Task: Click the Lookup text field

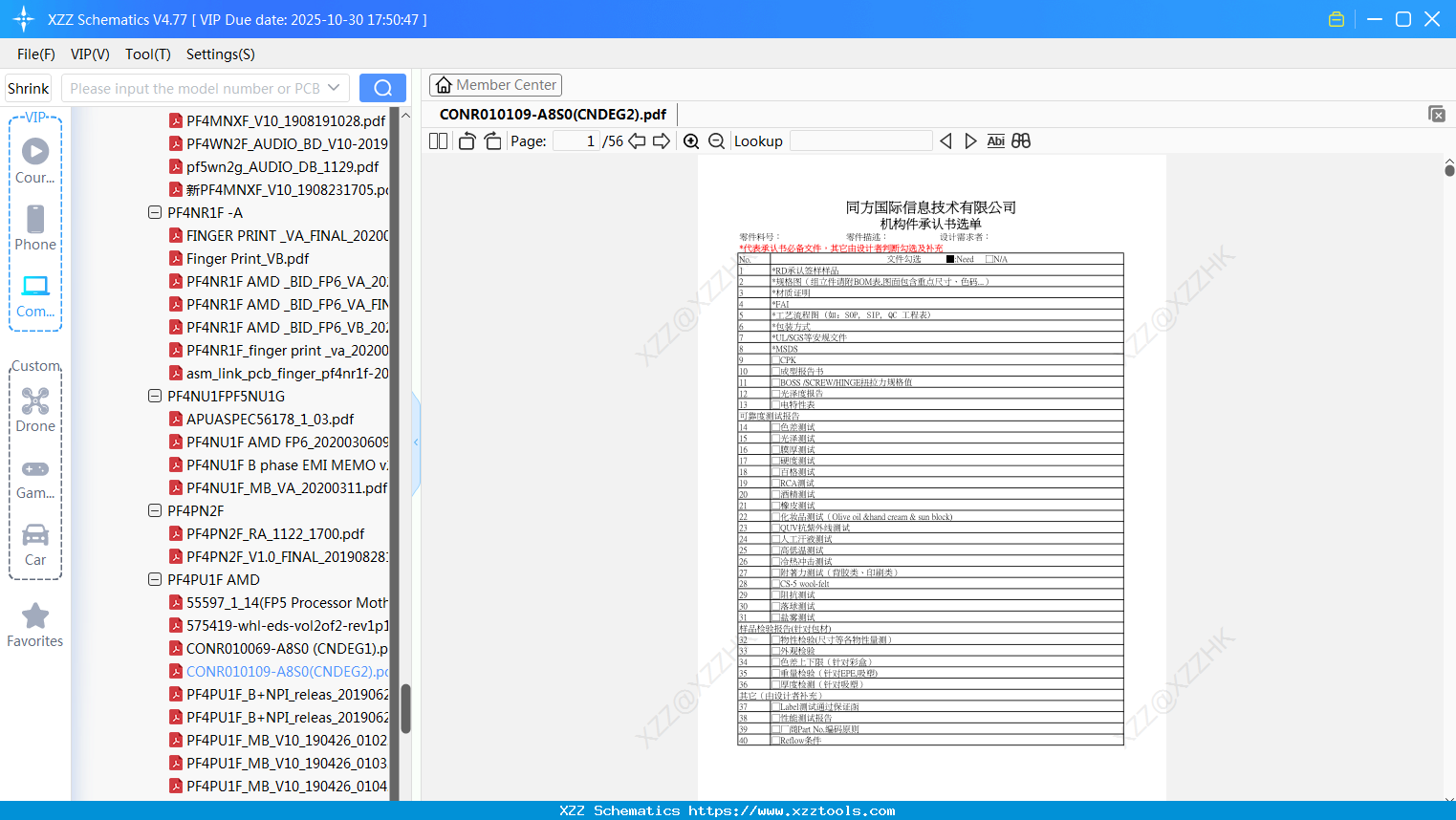Action: 861,140
